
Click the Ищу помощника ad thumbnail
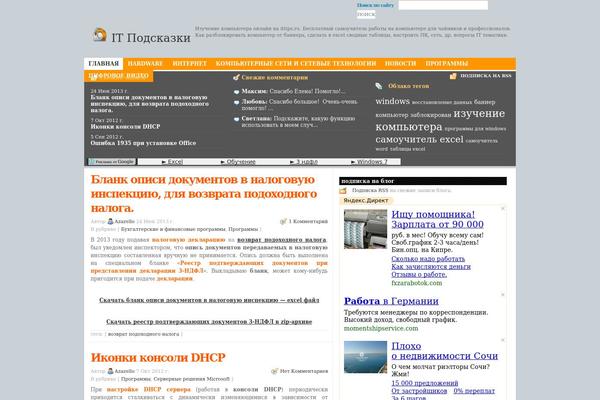365,229
